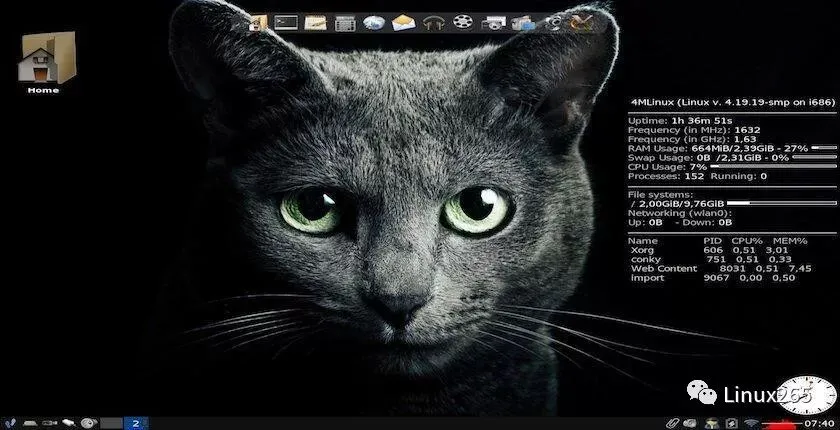Open the film reel video player
840x430 pixels.
tap(463, 22)
